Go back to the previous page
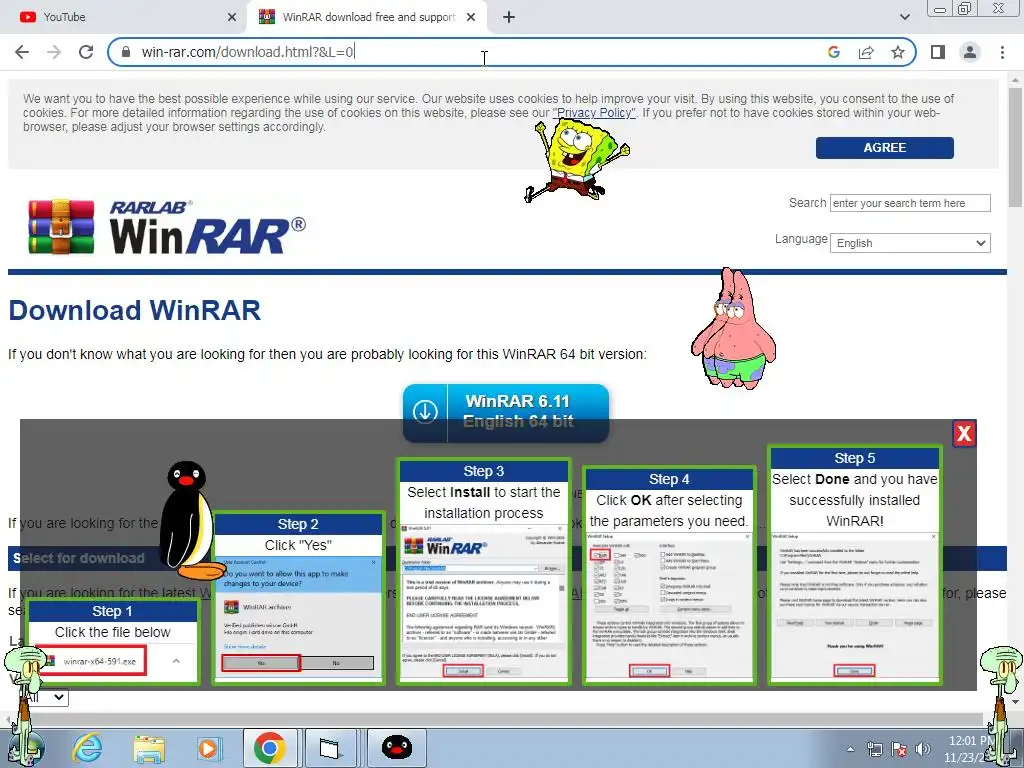1024x768 pixels. (22, 52)
